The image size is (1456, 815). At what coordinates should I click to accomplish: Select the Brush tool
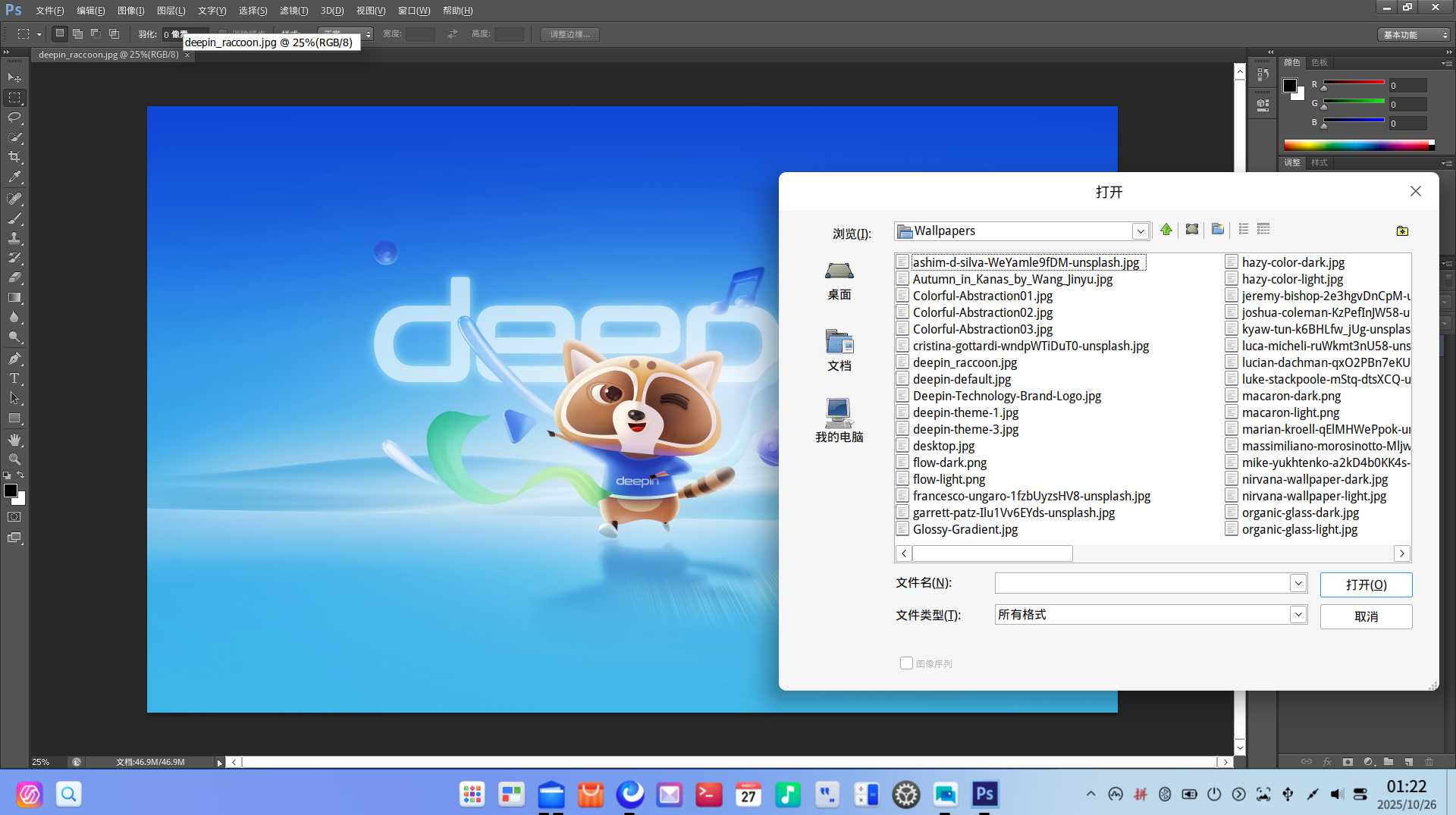tap(14, 218)
